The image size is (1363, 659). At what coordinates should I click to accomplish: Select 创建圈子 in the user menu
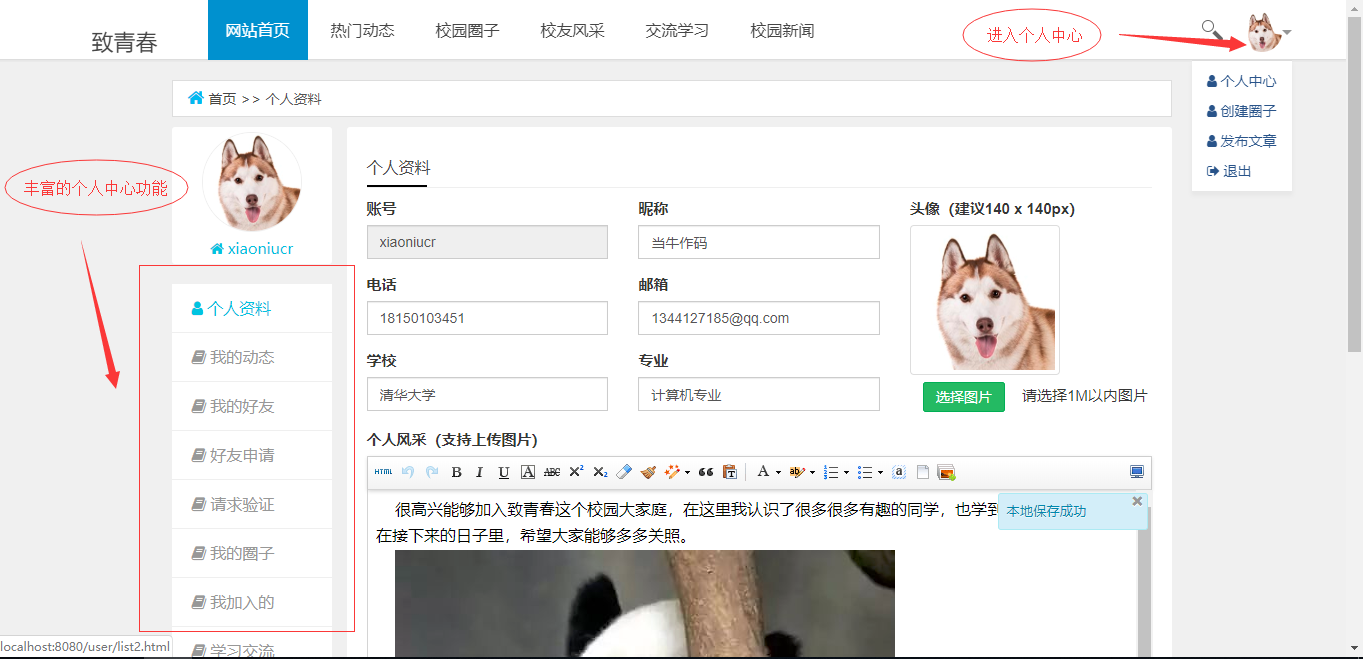point(1242,111)
